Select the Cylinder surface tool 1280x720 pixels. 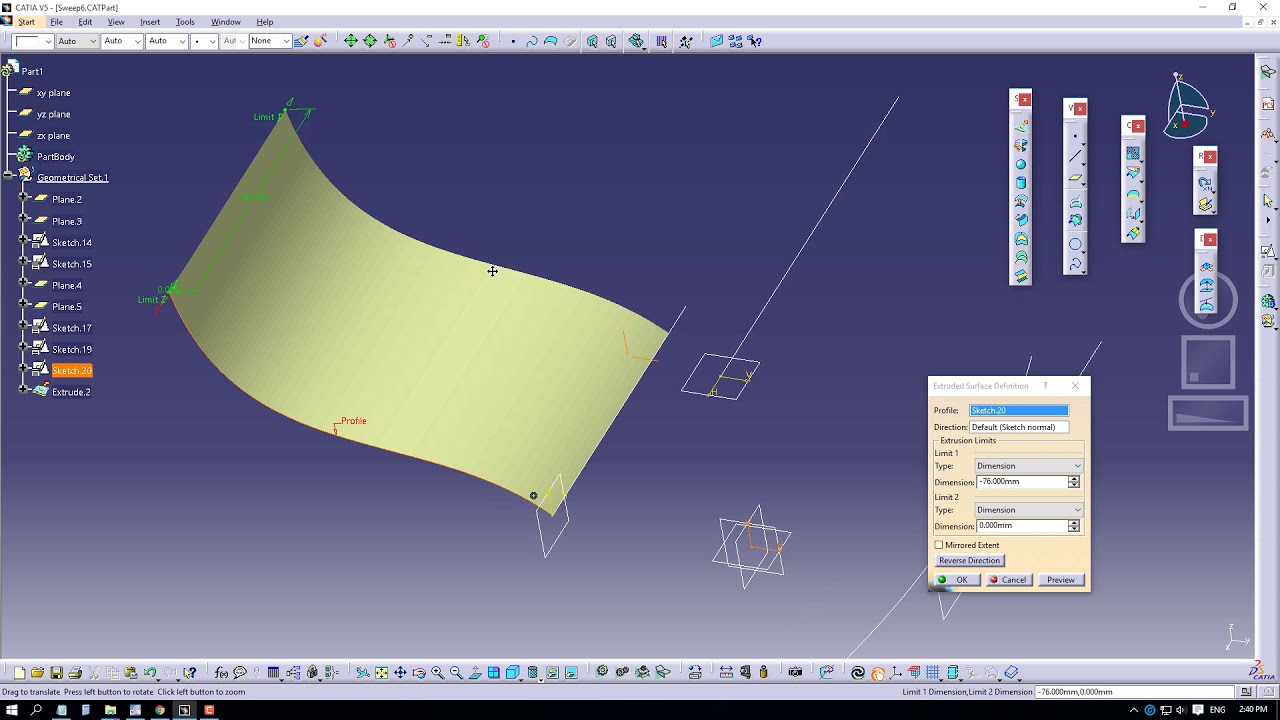(x=1021, y=183)
